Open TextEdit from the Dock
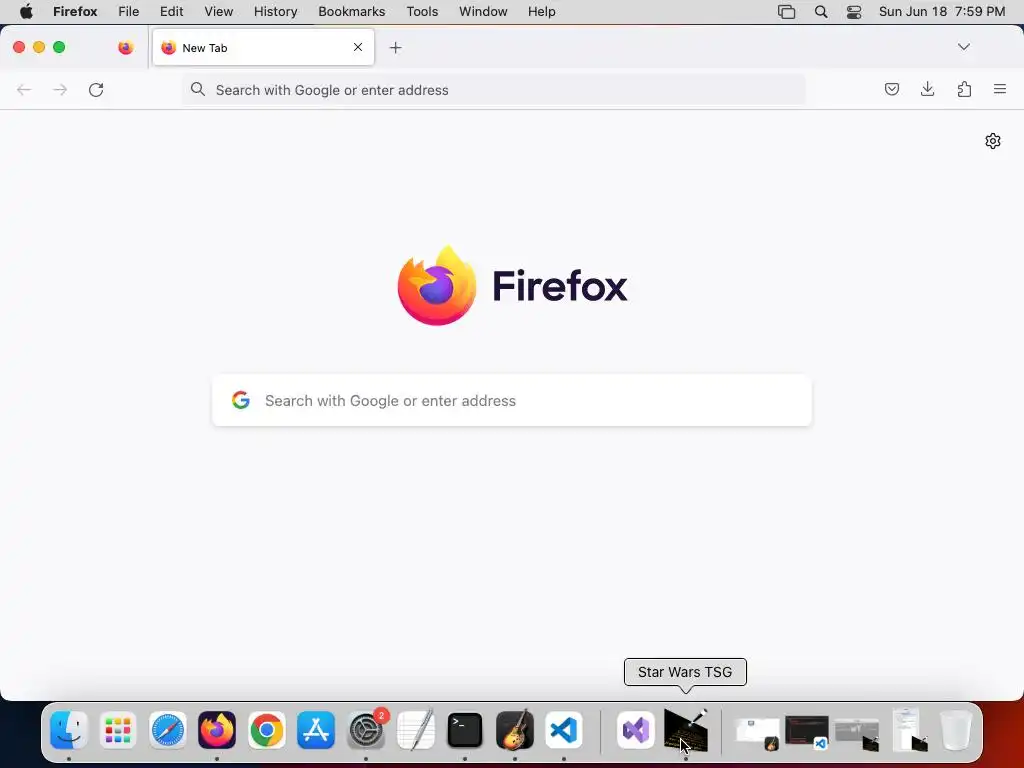 (415, 730)
